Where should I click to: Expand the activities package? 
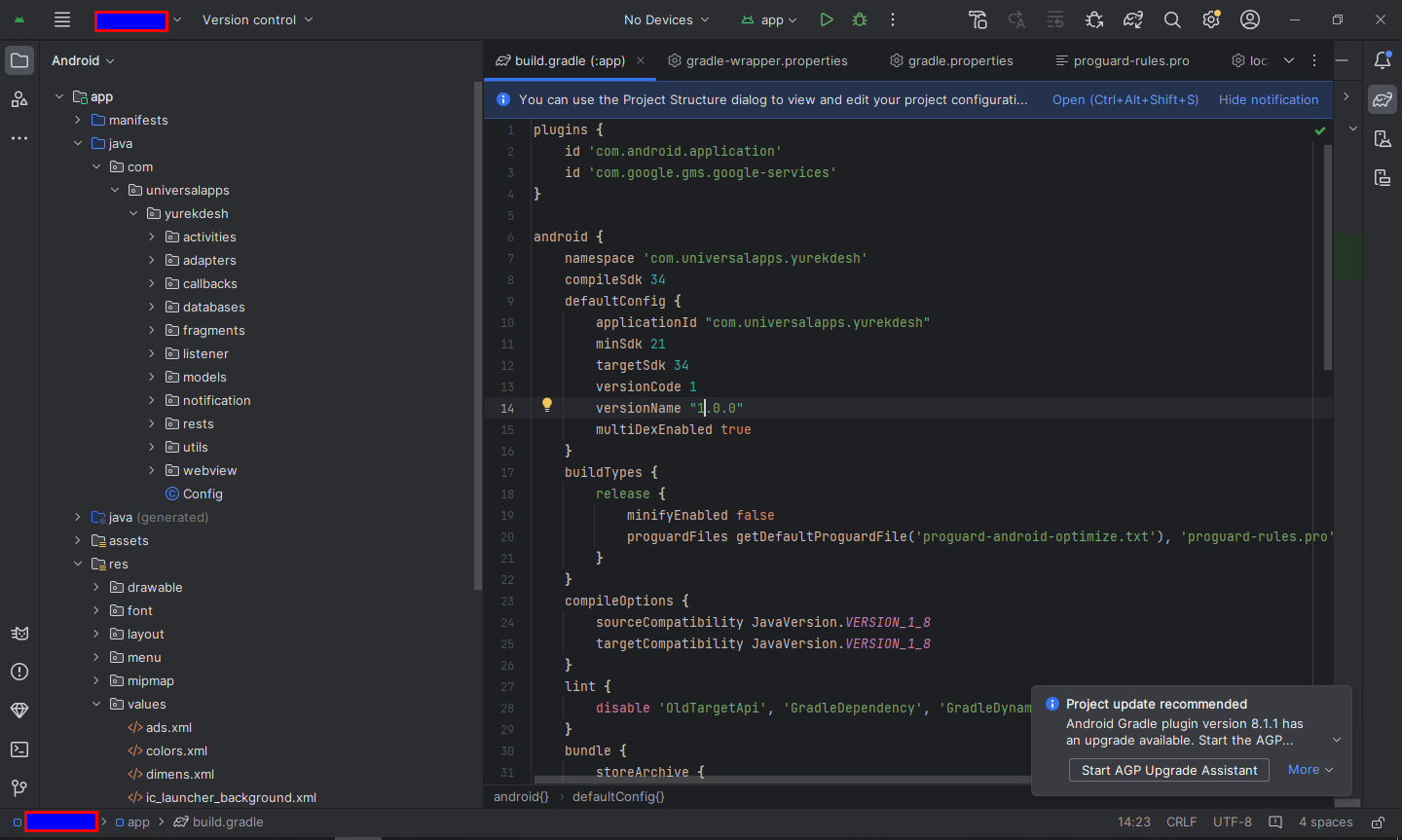(152, 237)
